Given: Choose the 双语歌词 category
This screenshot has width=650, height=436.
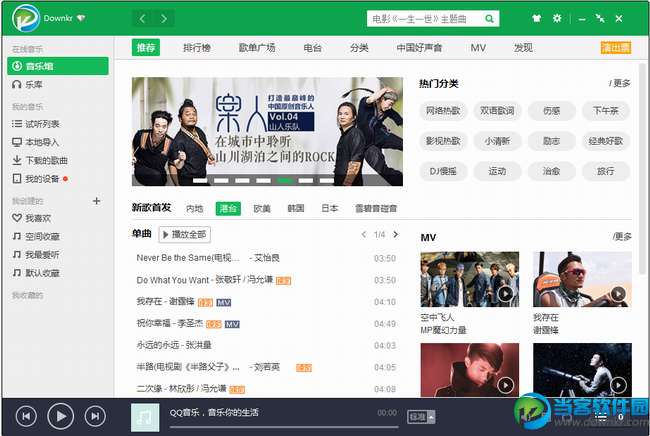Looking at the screenshot, I should click(497, 111).
